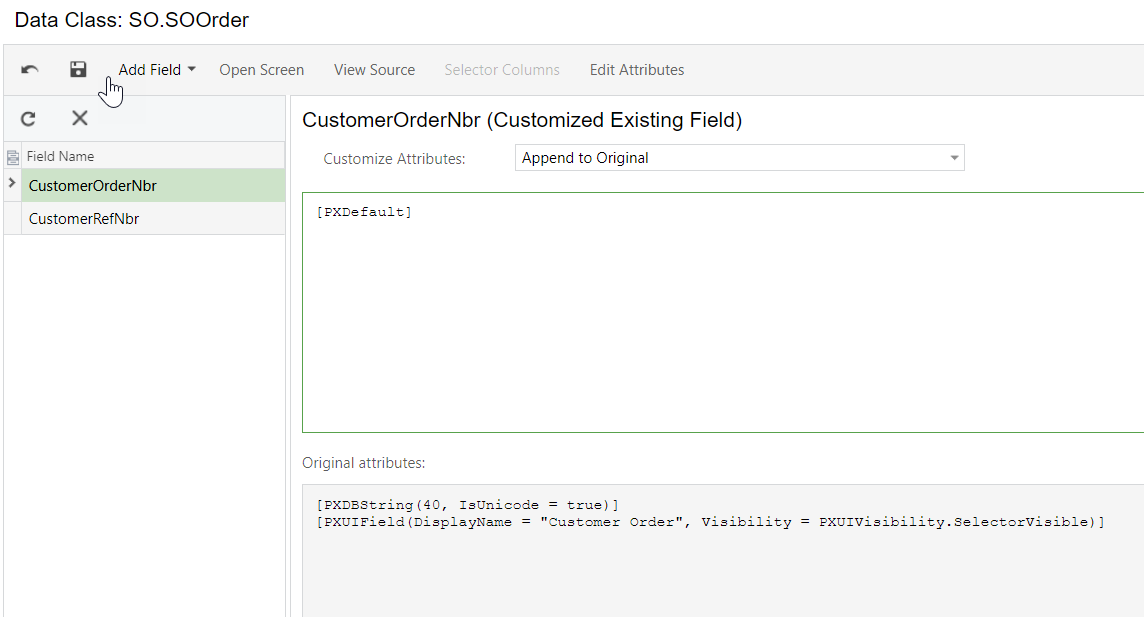
Task: Click View Source in the toolbar
Action: [x=374, y=70]
